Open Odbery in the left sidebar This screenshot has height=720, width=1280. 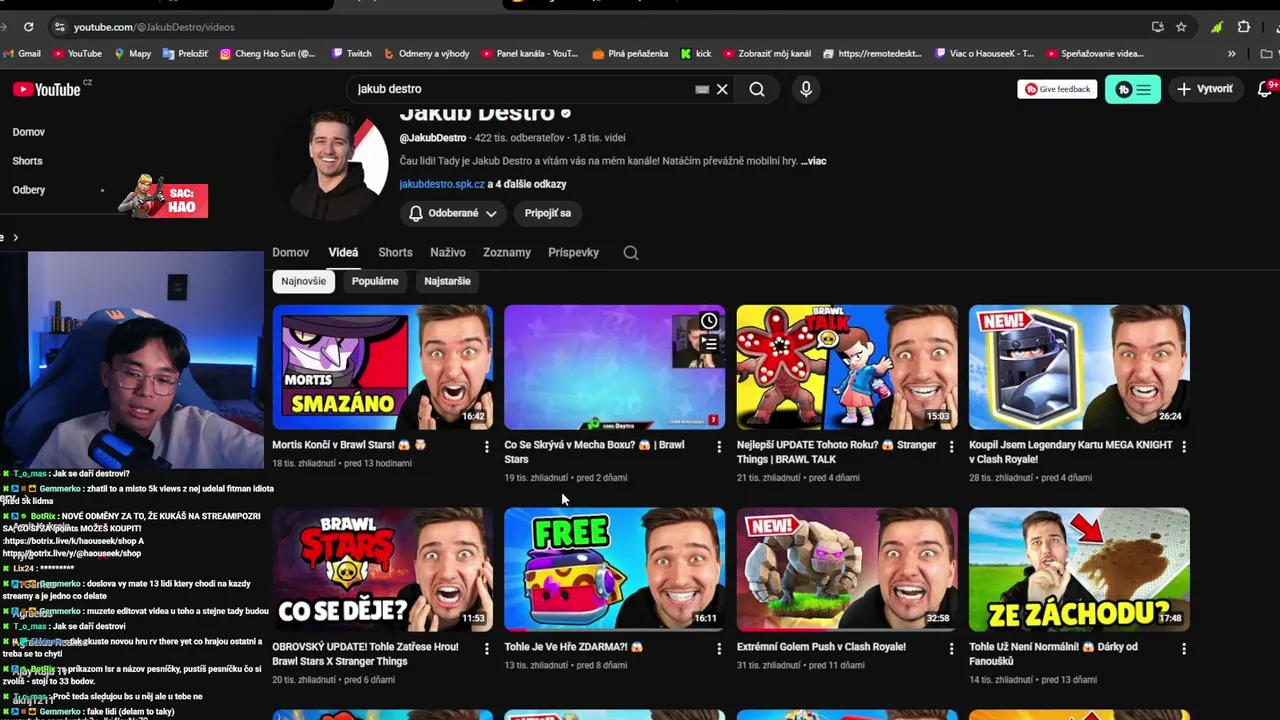[29, 190]
